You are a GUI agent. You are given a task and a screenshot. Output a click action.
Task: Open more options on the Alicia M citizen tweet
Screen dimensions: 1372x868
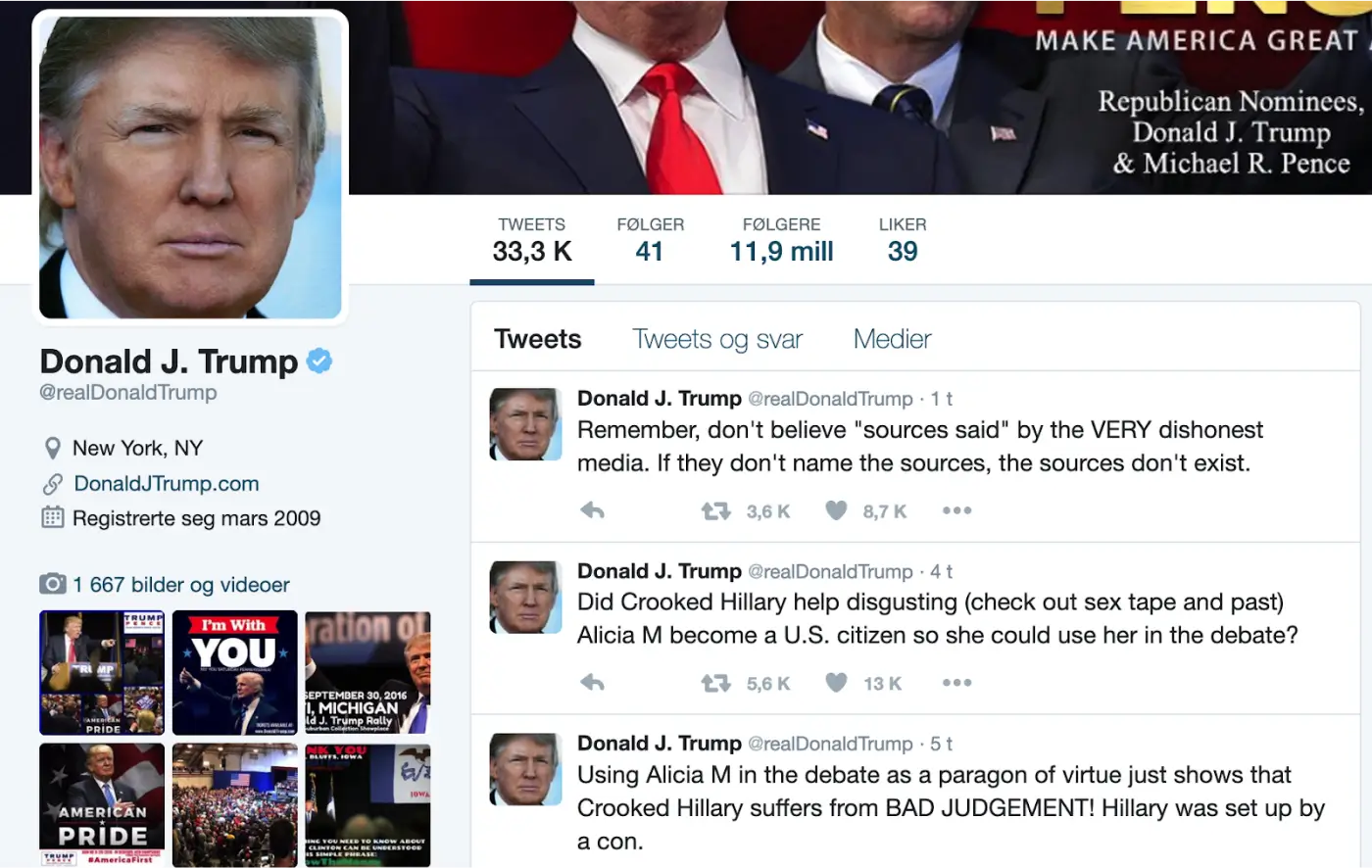pyautogui.click(x=956, y=683)
